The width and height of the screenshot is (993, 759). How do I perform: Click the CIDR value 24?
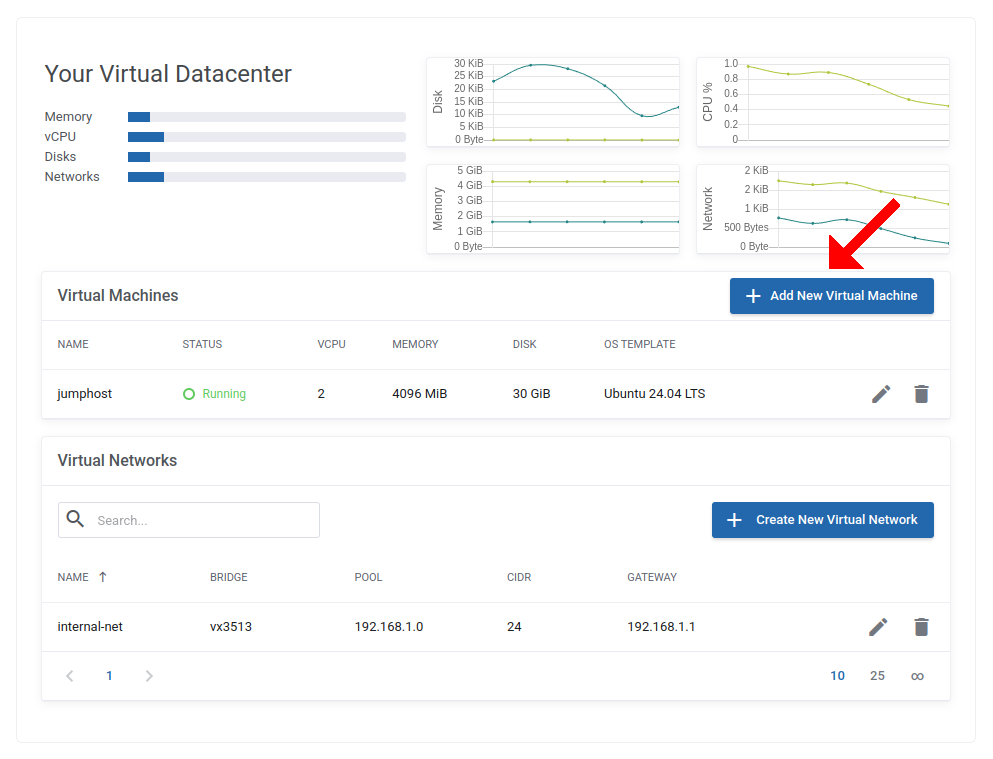tap(514, 627)
